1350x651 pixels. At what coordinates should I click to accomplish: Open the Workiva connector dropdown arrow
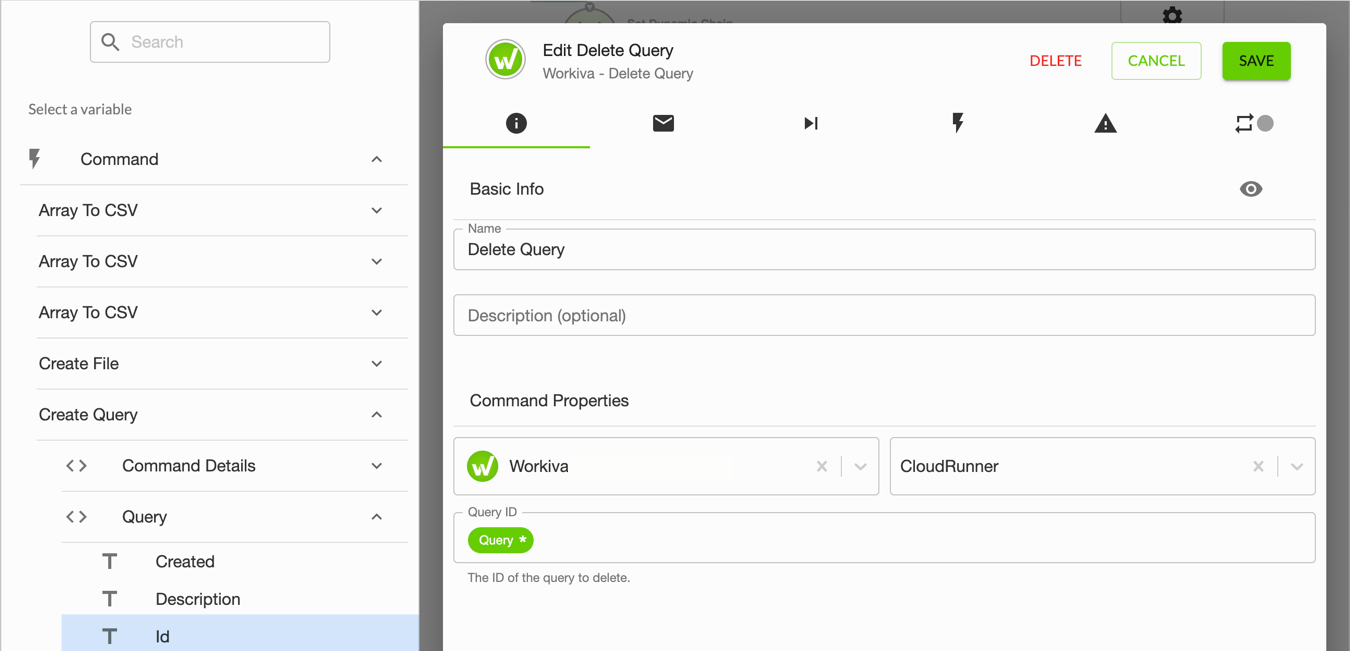[860, 466]
